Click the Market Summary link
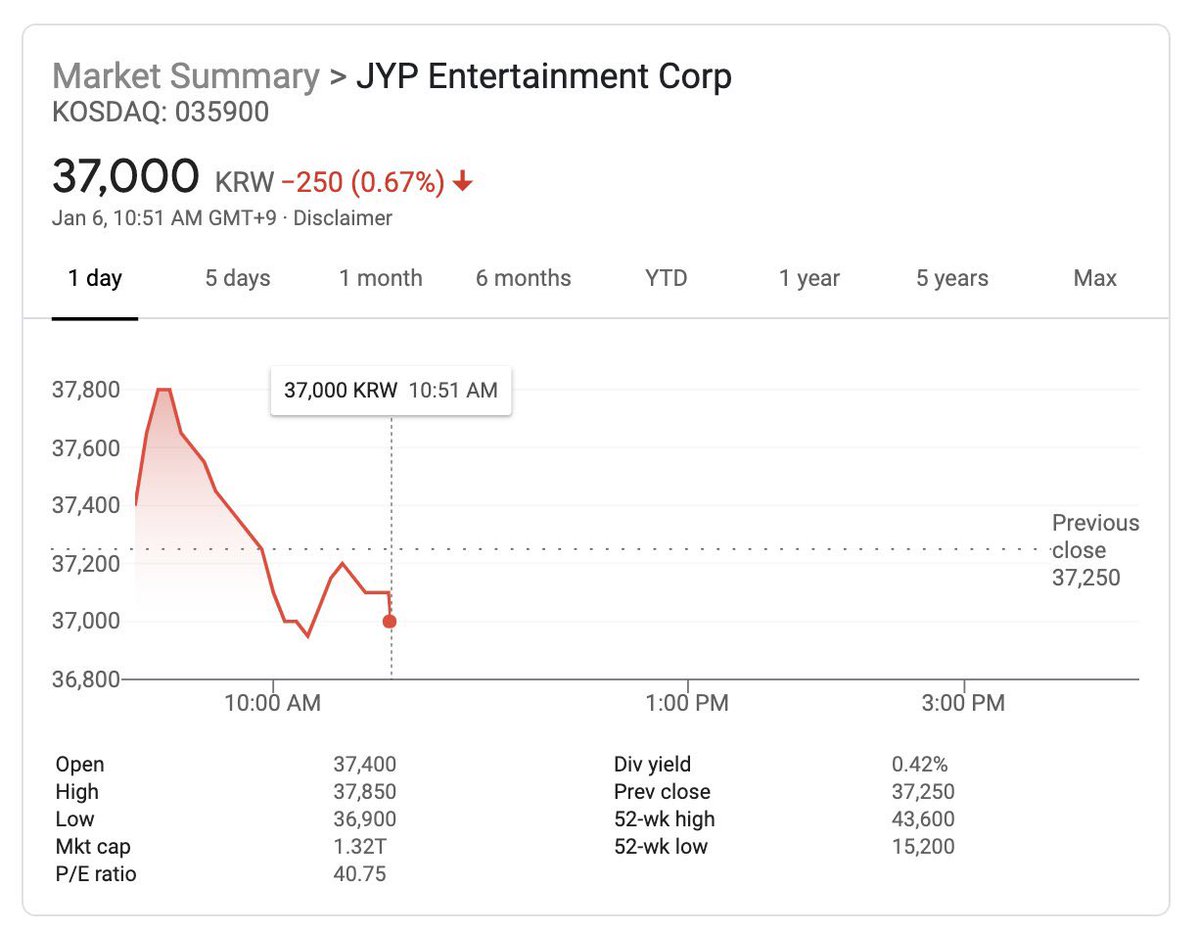 [186, 76]
